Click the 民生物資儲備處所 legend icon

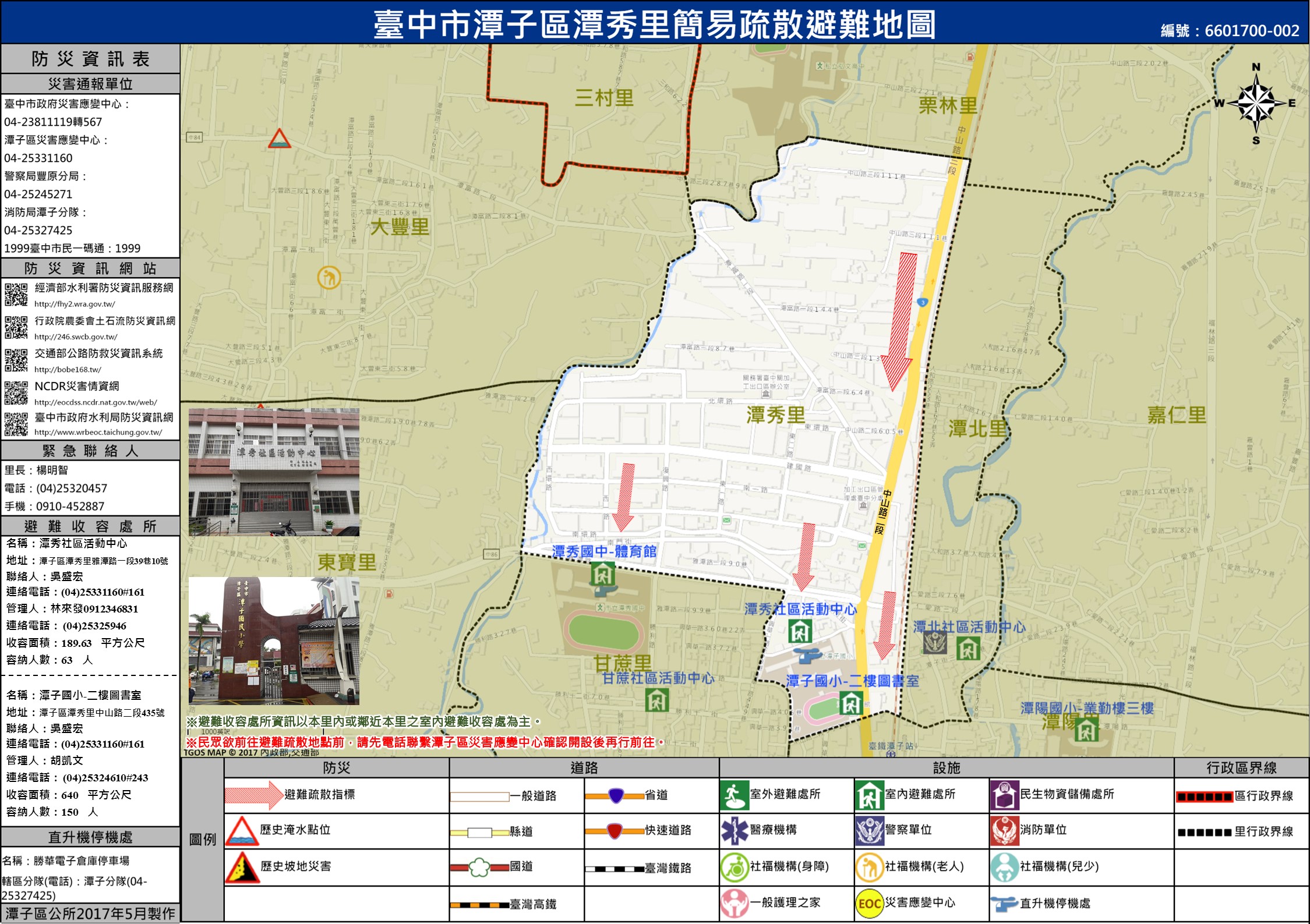pos(1004,795)
